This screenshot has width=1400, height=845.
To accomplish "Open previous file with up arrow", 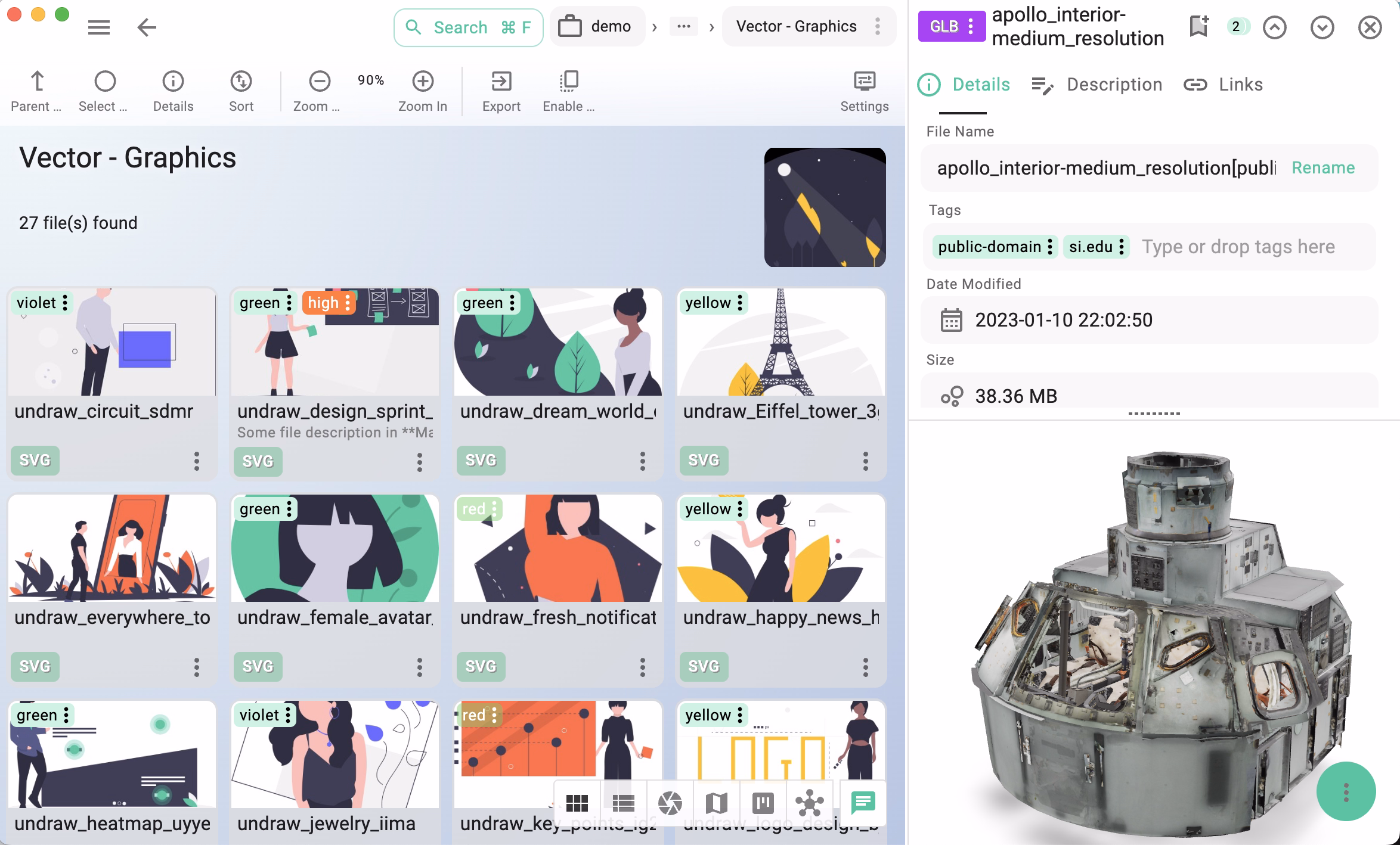I will [x=1274, y=27].
